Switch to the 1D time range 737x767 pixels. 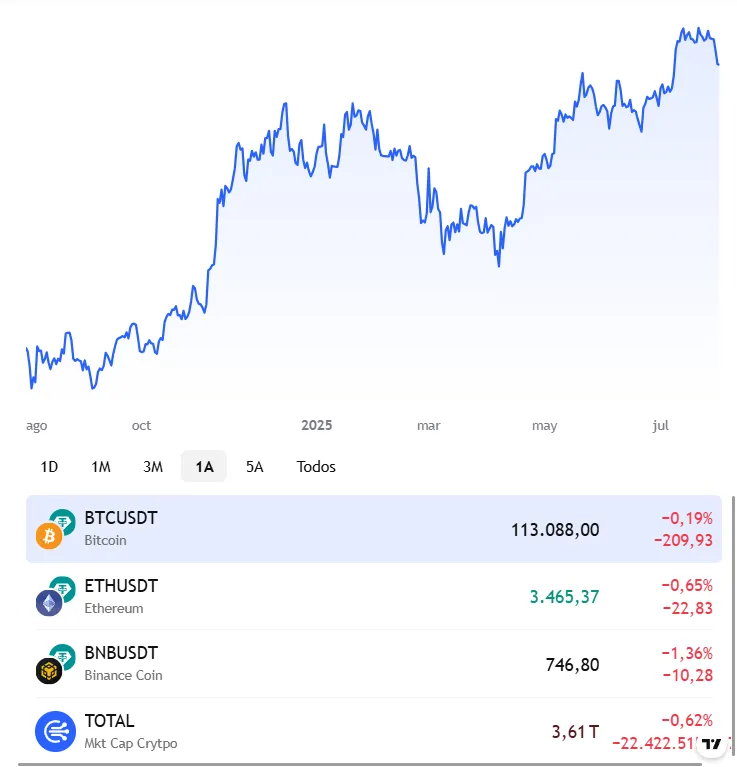coord(49,467)
